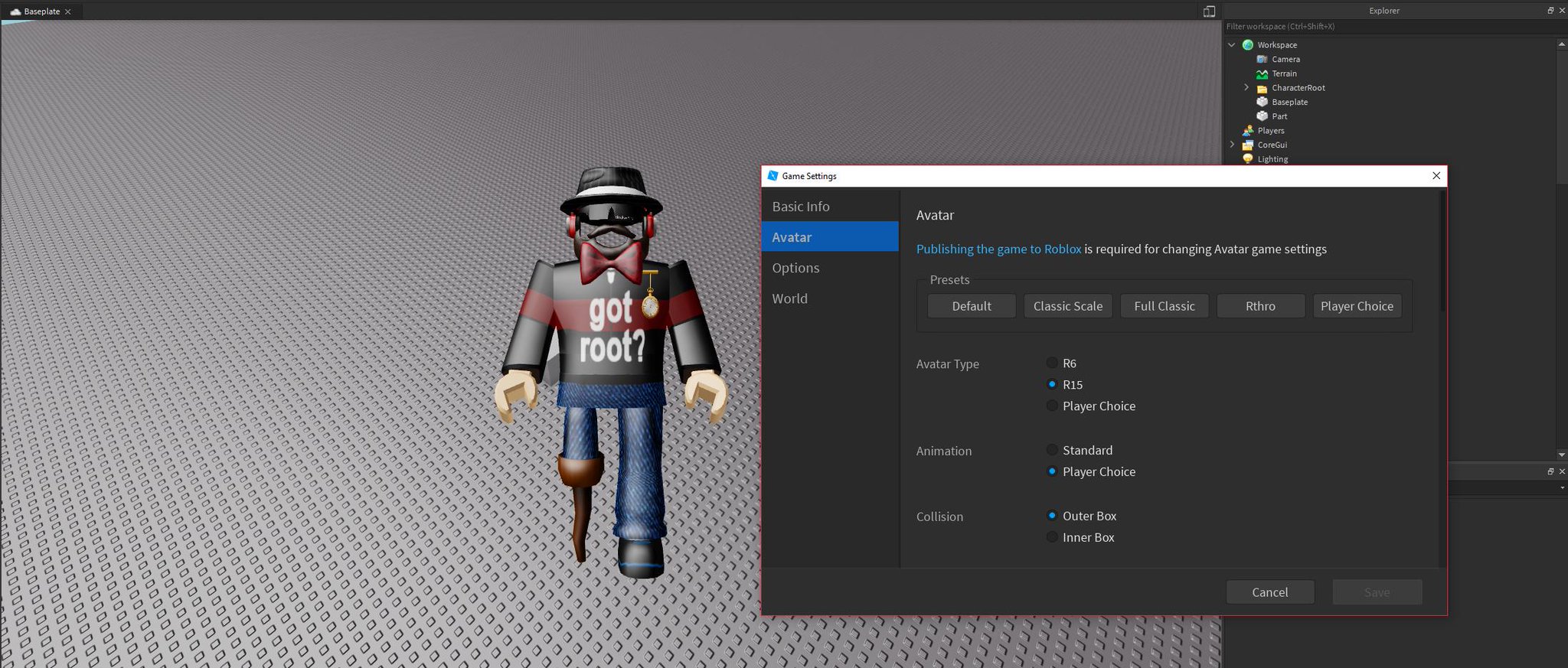Close the panel below Explorer

point(1562,471)
